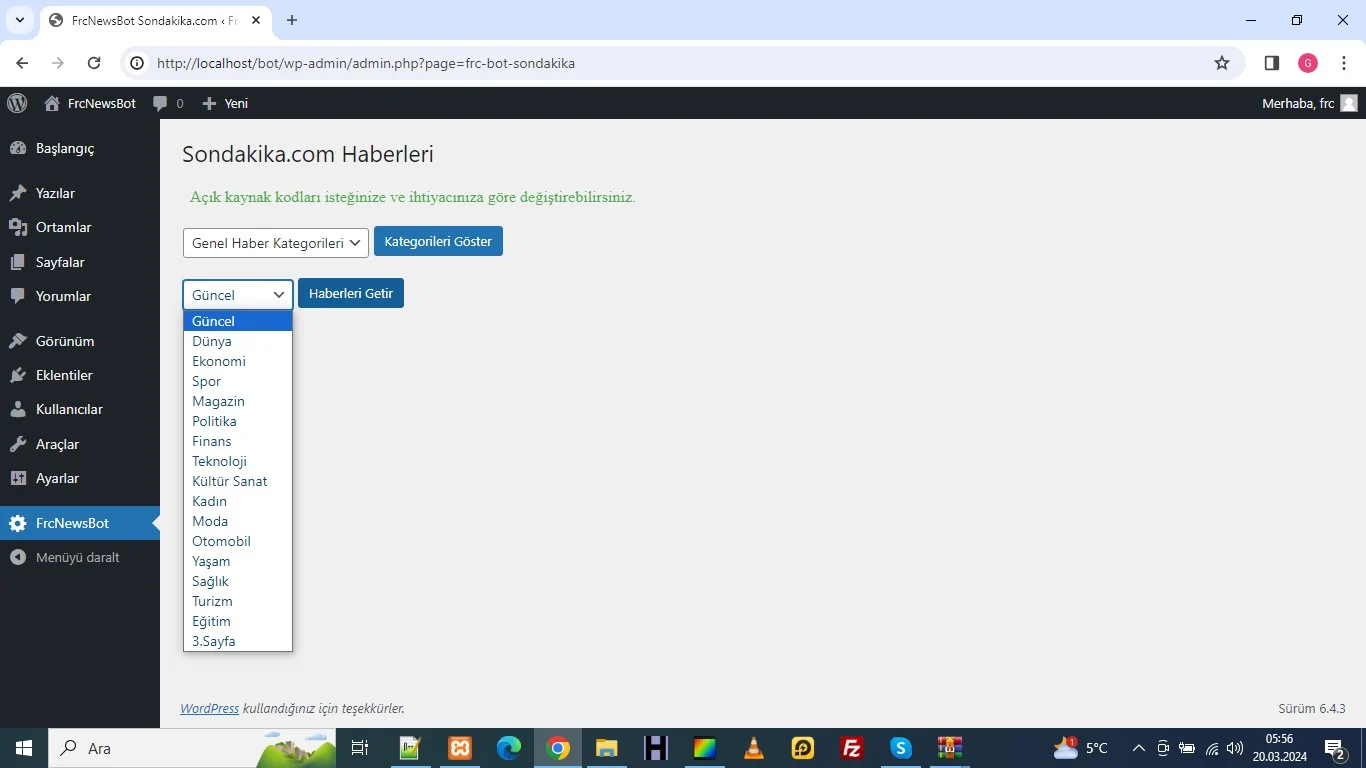Screen dimensions: 1366x768
Task: Select FrcNewsBot in the sidebar
Action: tap(80, 523)
